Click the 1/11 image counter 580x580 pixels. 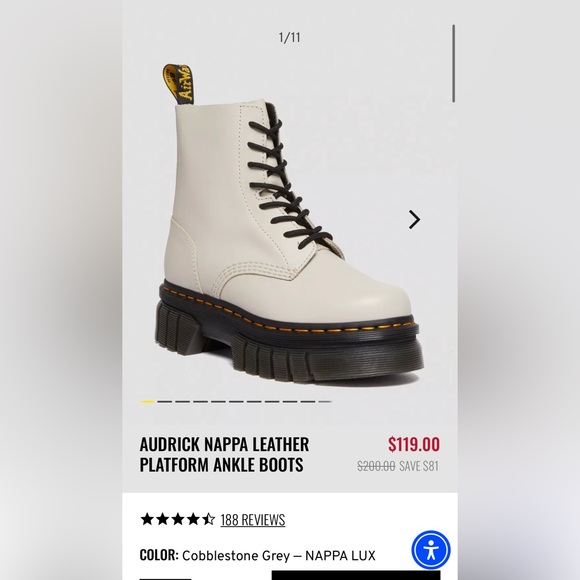click(290, 37)
